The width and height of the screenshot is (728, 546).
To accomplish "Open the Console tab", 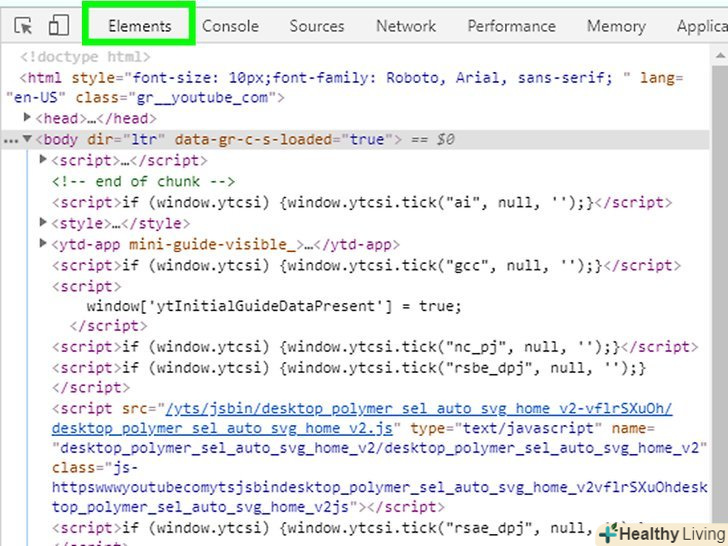I will point(230,26).
